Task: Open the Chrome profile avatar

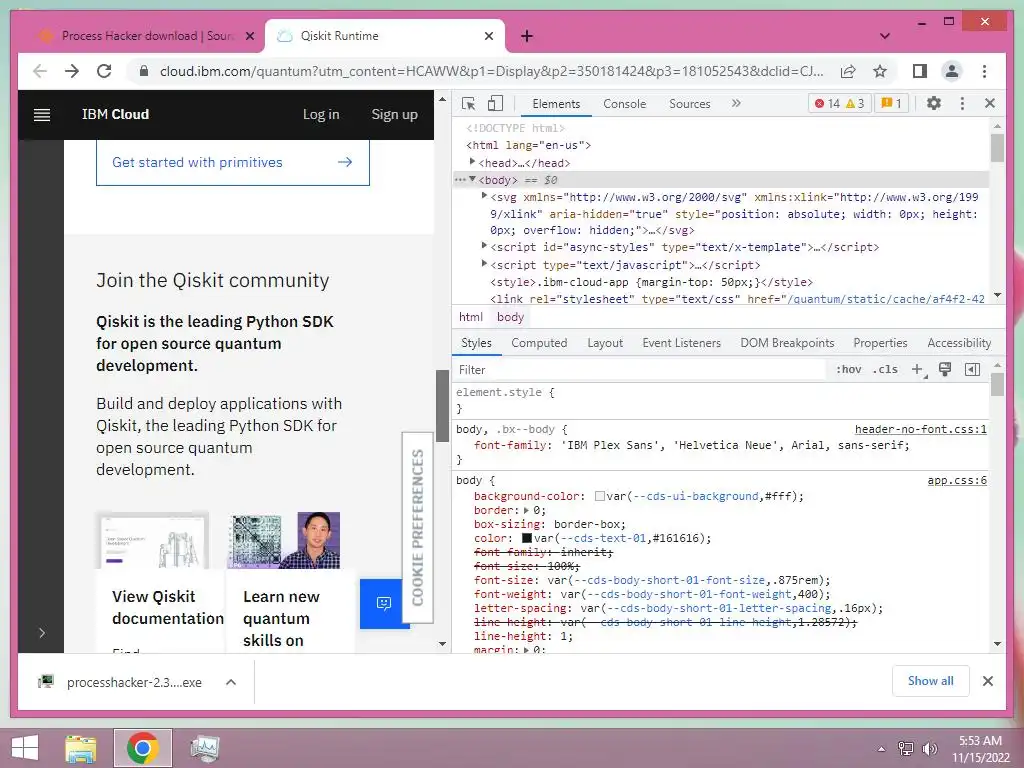Action: click(952, 71)
